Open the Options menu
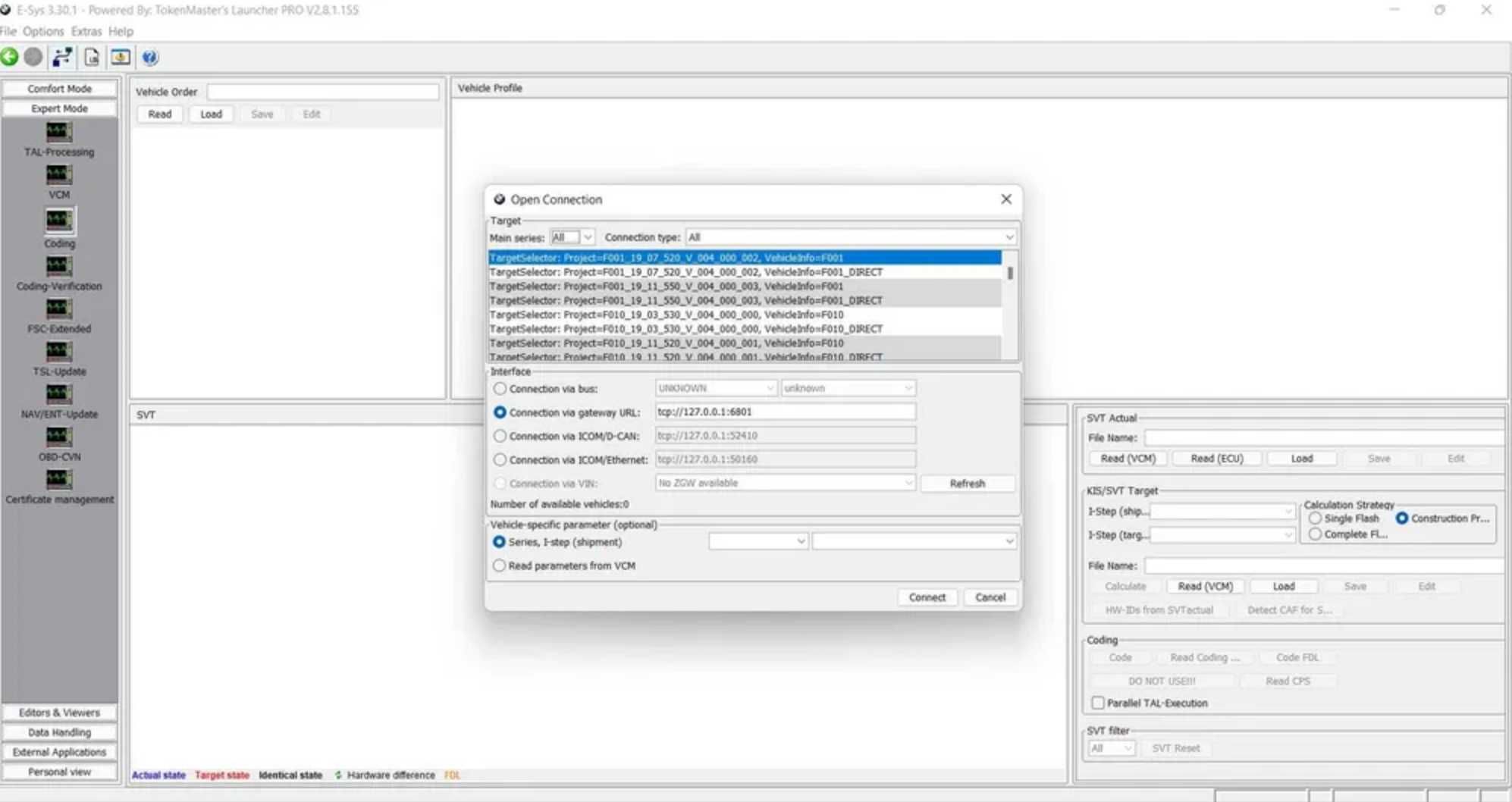Screen dimensions: 1512x802 (43, 31)
